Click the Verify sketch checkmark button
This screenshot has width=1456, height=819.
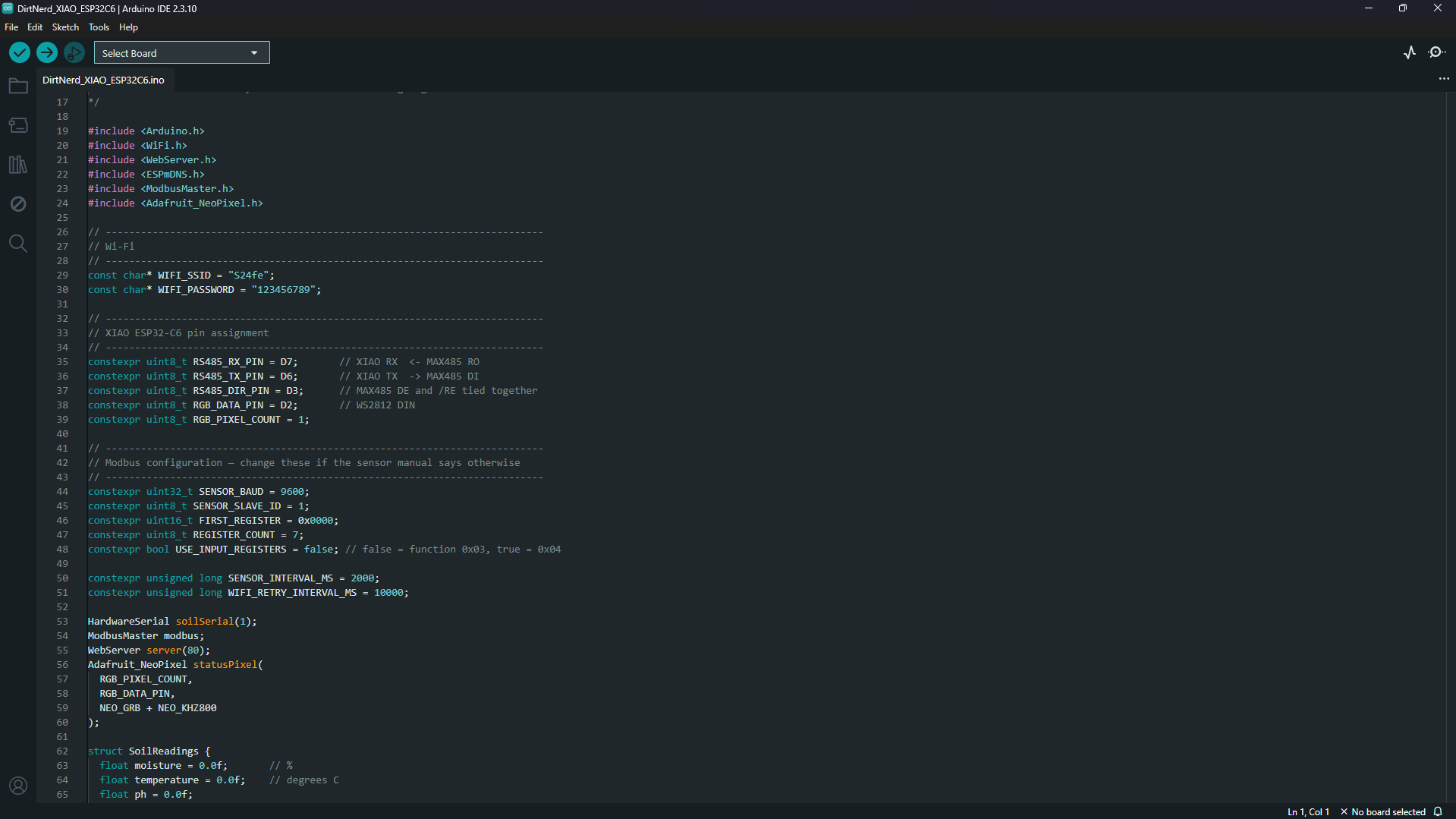pos(20,52)
